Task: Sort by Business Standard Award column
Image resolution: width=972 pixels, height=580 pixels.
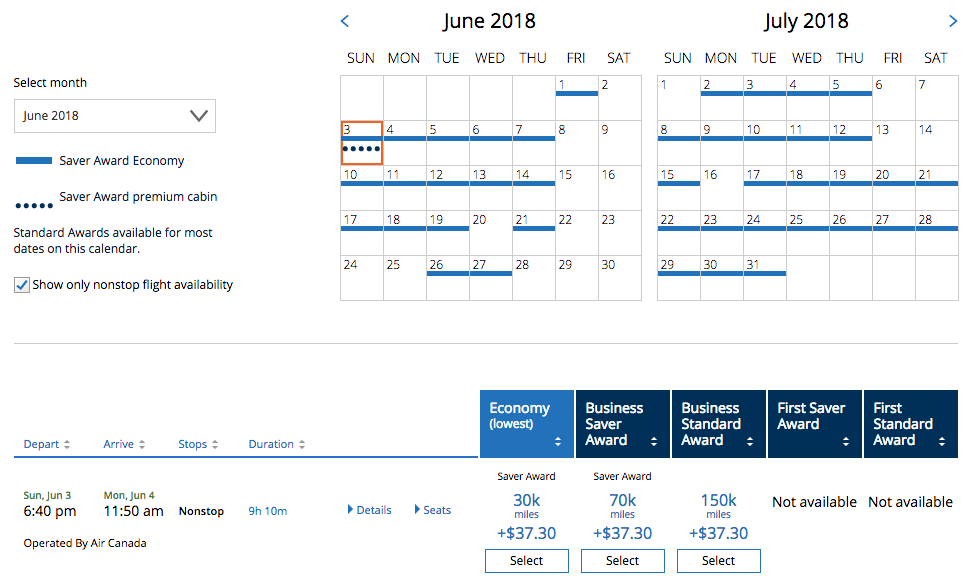Action: 718,424
